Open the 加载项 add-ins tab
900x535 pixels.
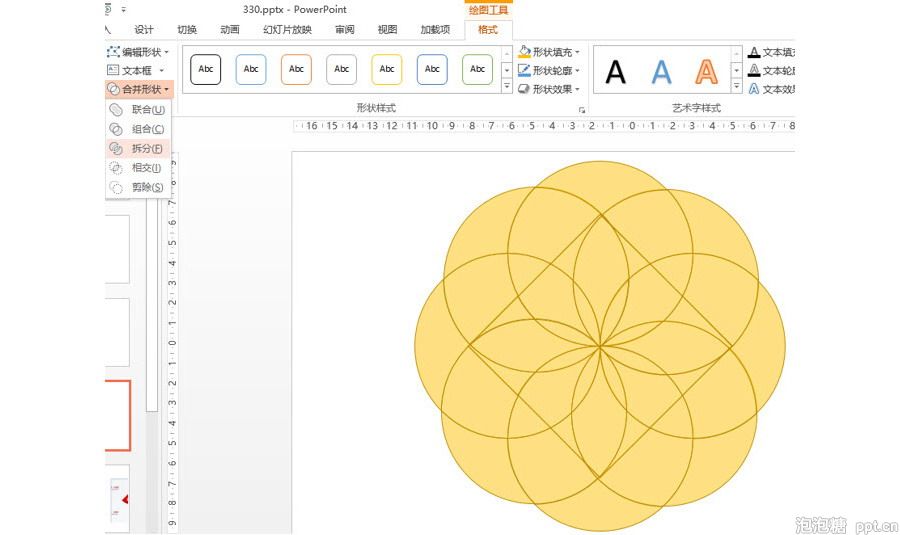click(x=435, y=29)
